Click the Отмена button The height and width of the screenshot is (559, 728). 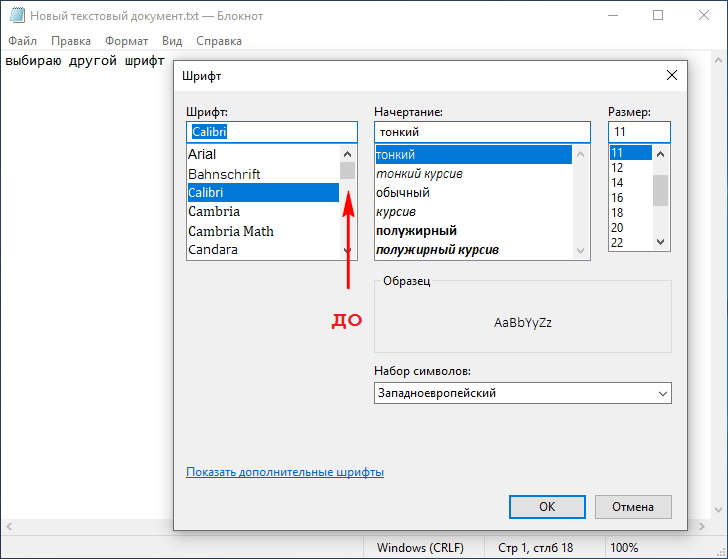633,507
